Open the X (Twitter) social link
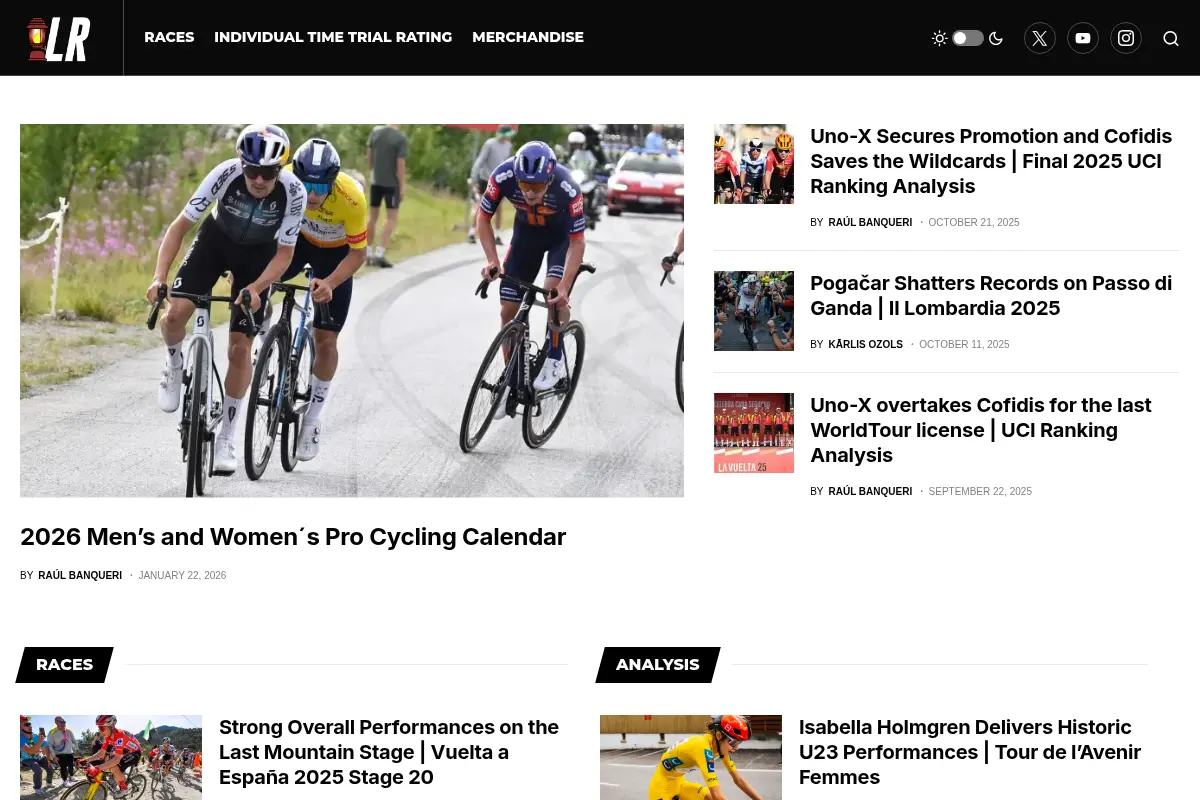This screenshot has height=800, width=1200. (x=1040, y=38)
